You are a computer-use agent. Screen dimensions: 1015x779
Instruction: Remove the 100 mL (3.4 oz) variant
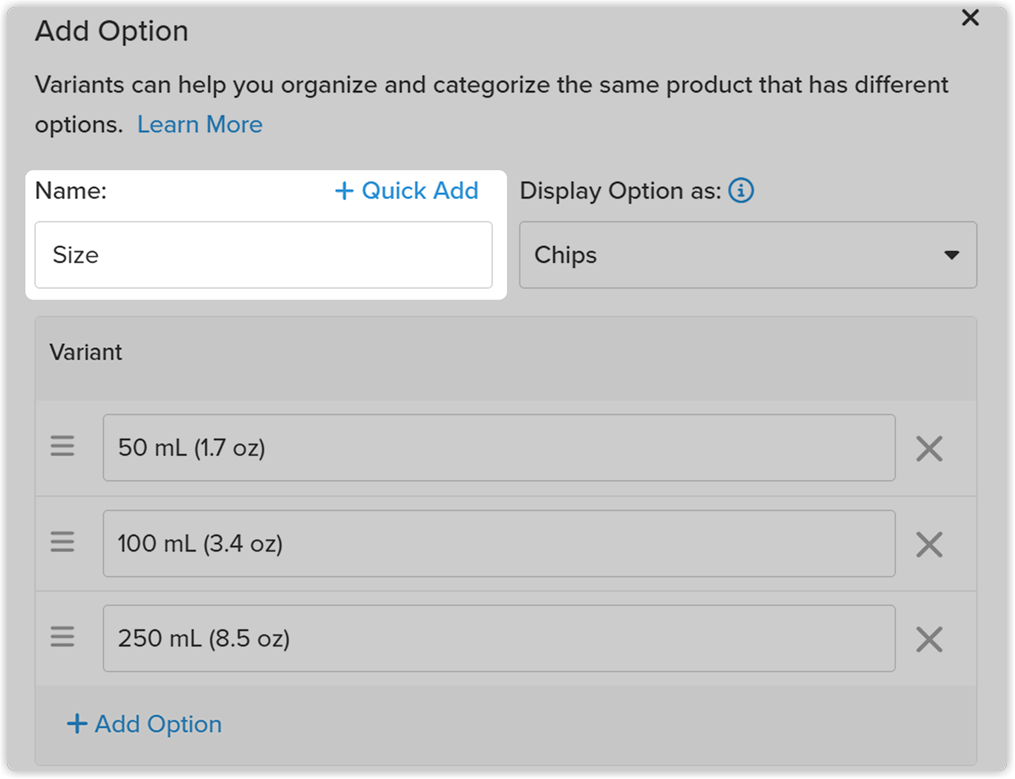click(x=929, y=544)
